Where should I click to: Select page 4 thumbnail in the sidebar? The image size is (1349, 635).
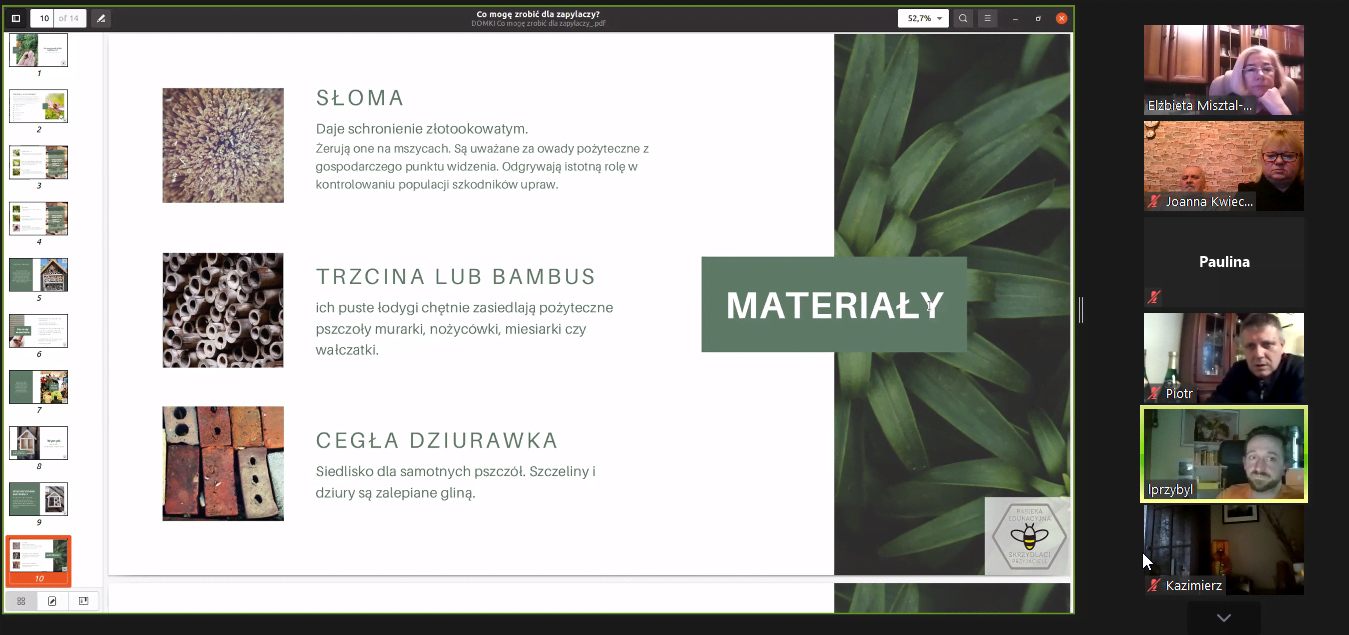coord(39,218)
